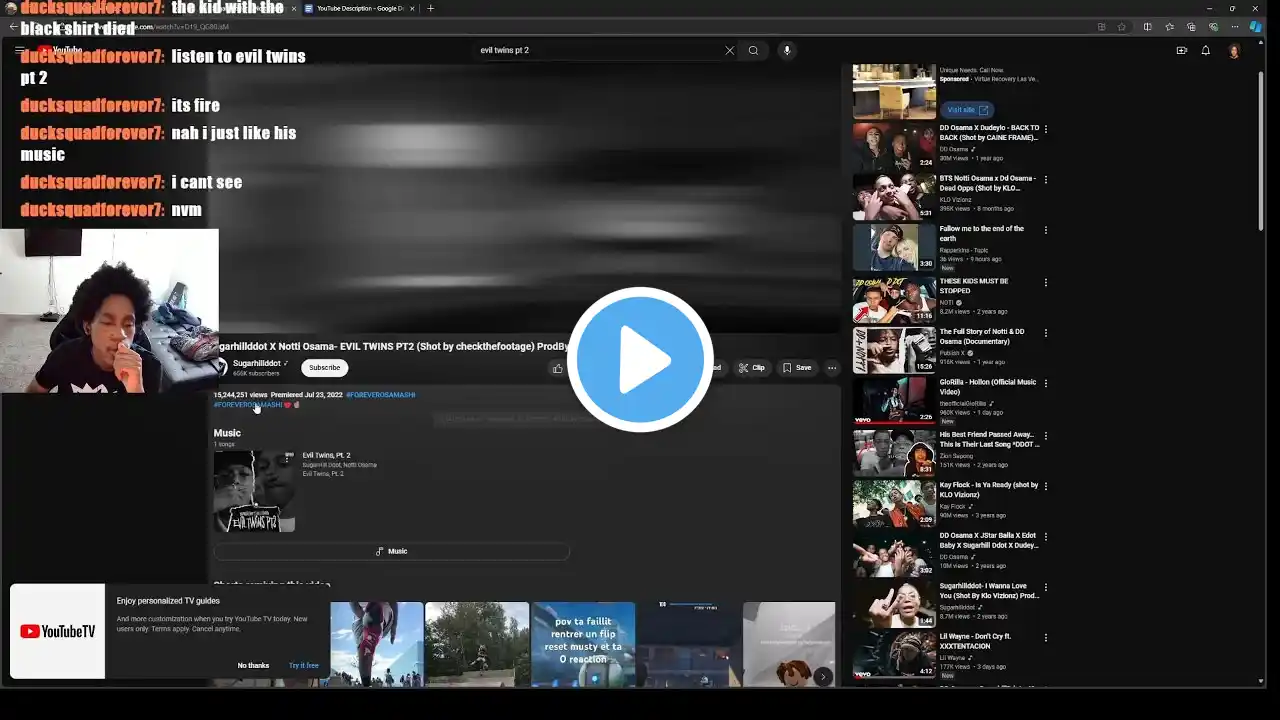Click the search magnifier icon

coord(753,51)
